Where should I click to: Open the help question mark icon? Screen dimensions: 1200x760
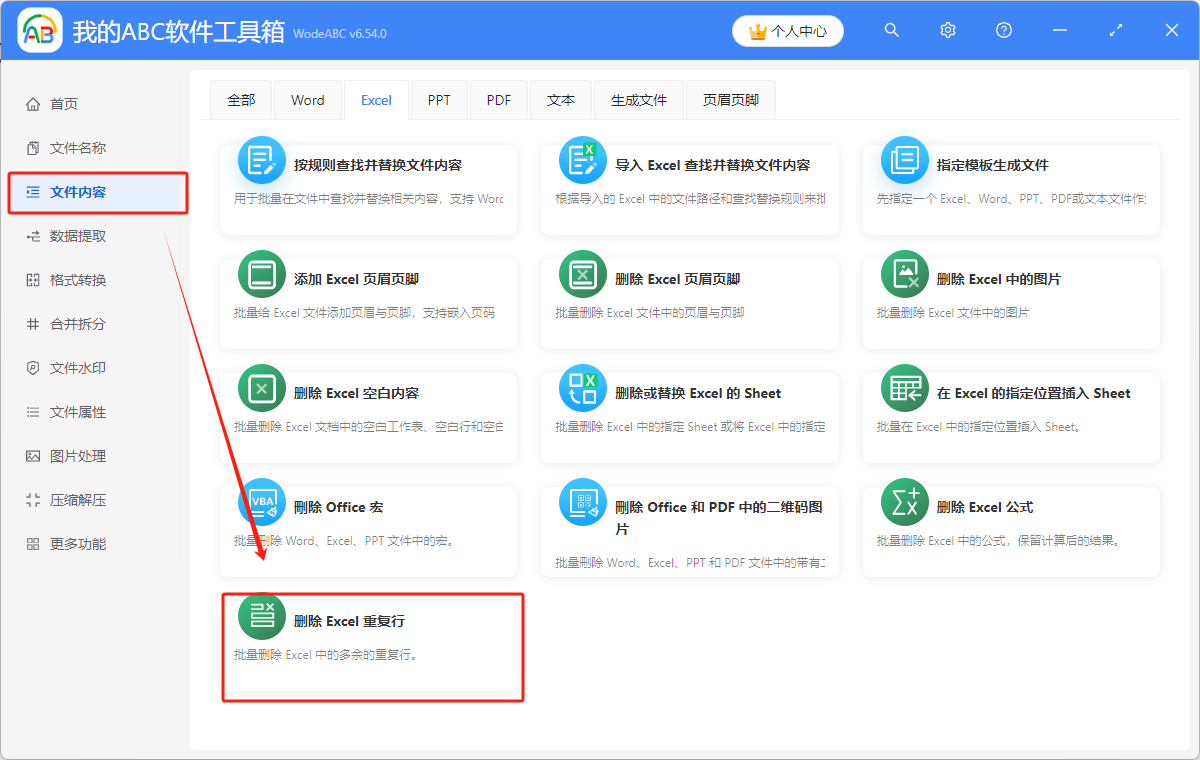(1003, 30)
